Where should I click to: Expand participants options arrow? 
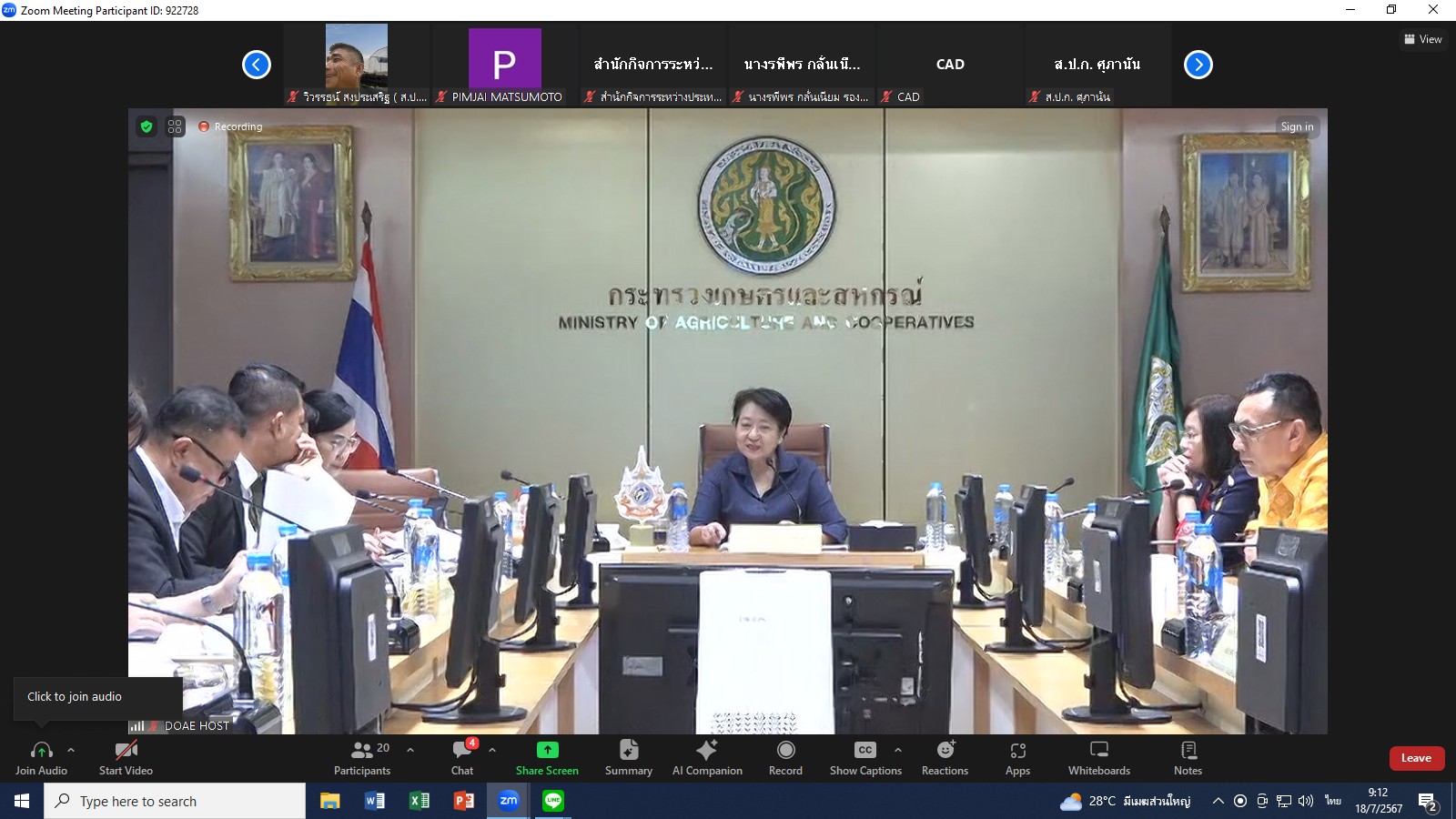(410, 751)
